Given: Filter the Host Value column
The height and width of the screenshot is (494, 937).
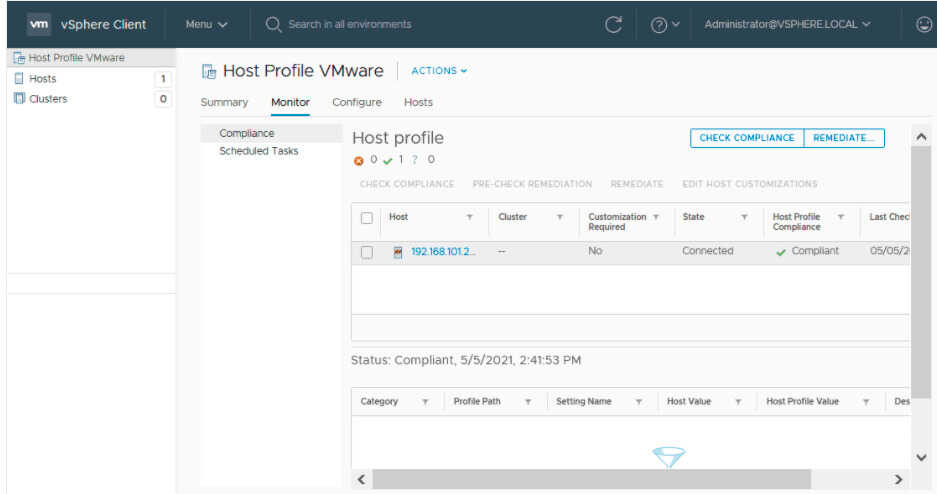Looking at the screenshot, I should click(738, 402).
